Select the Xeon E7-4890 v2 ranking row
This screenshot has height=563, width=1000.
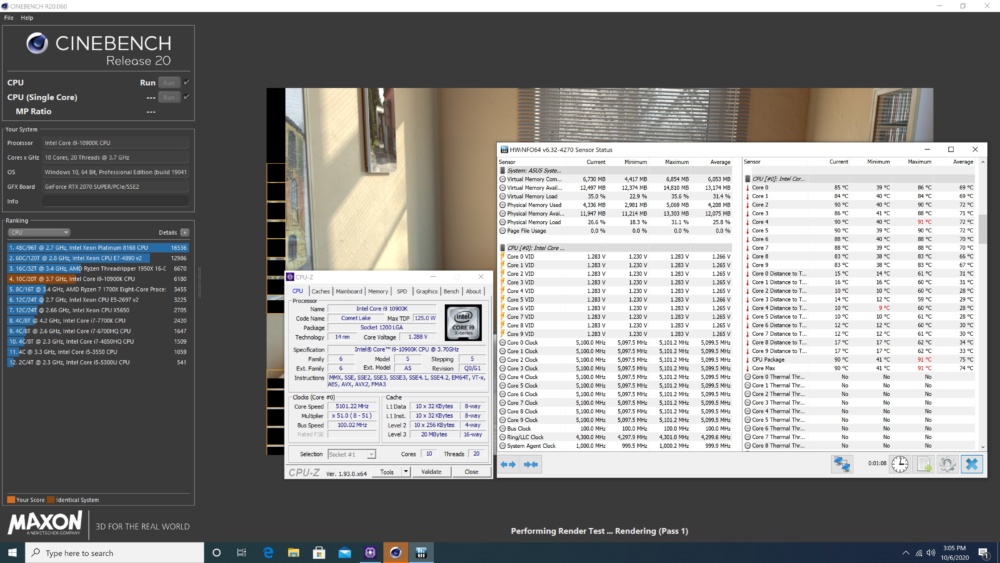(98, 258)
